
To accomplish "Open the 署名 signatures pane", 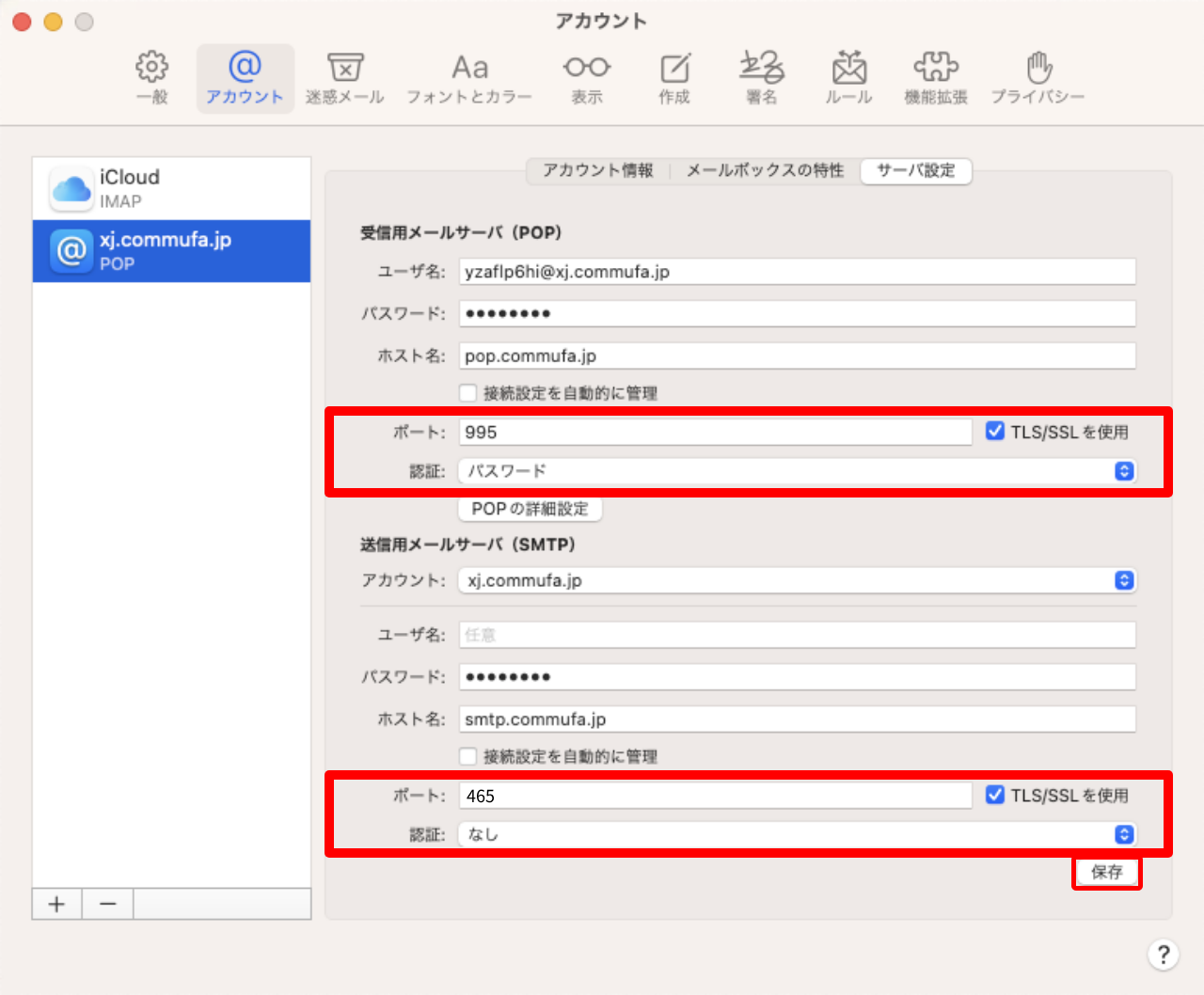I will tap(761, 78).
